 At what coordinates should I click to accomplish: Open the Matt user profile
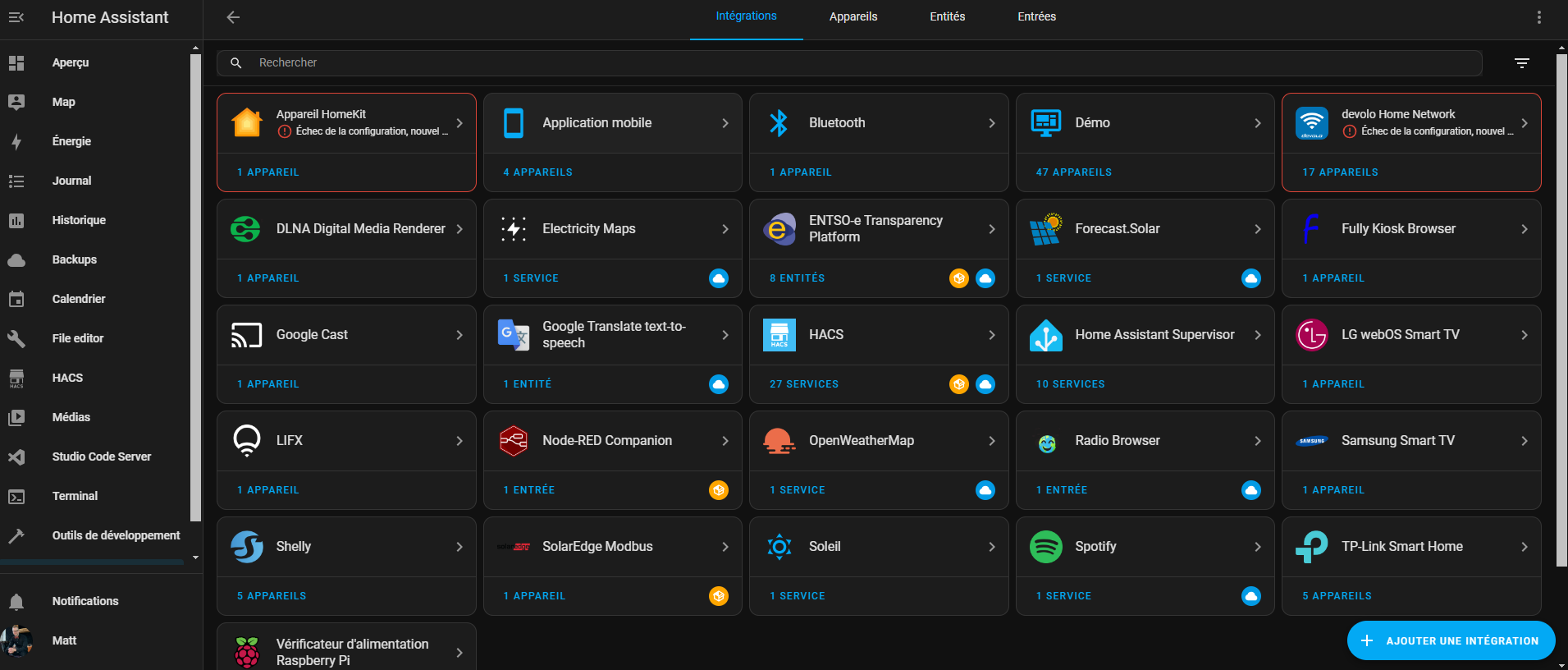point(101,640)
